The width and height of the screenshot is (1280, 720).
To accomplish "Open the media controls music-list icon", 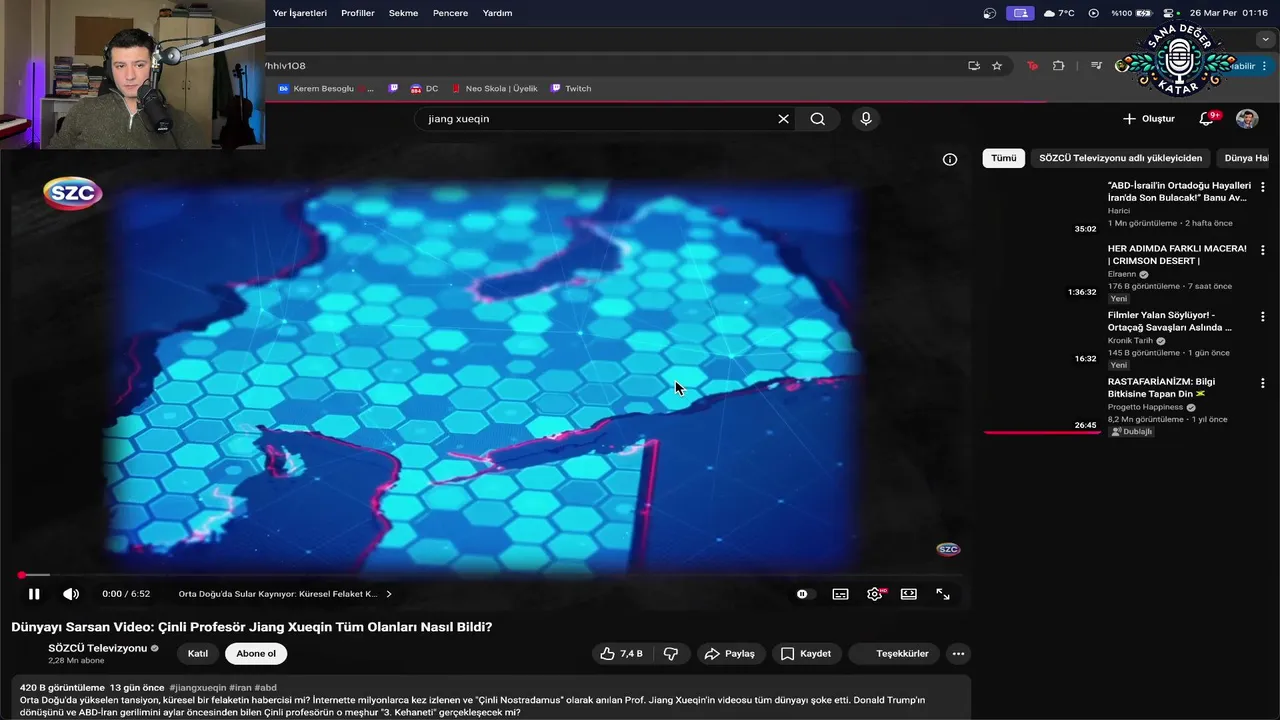I will [x=1097, y=66].
